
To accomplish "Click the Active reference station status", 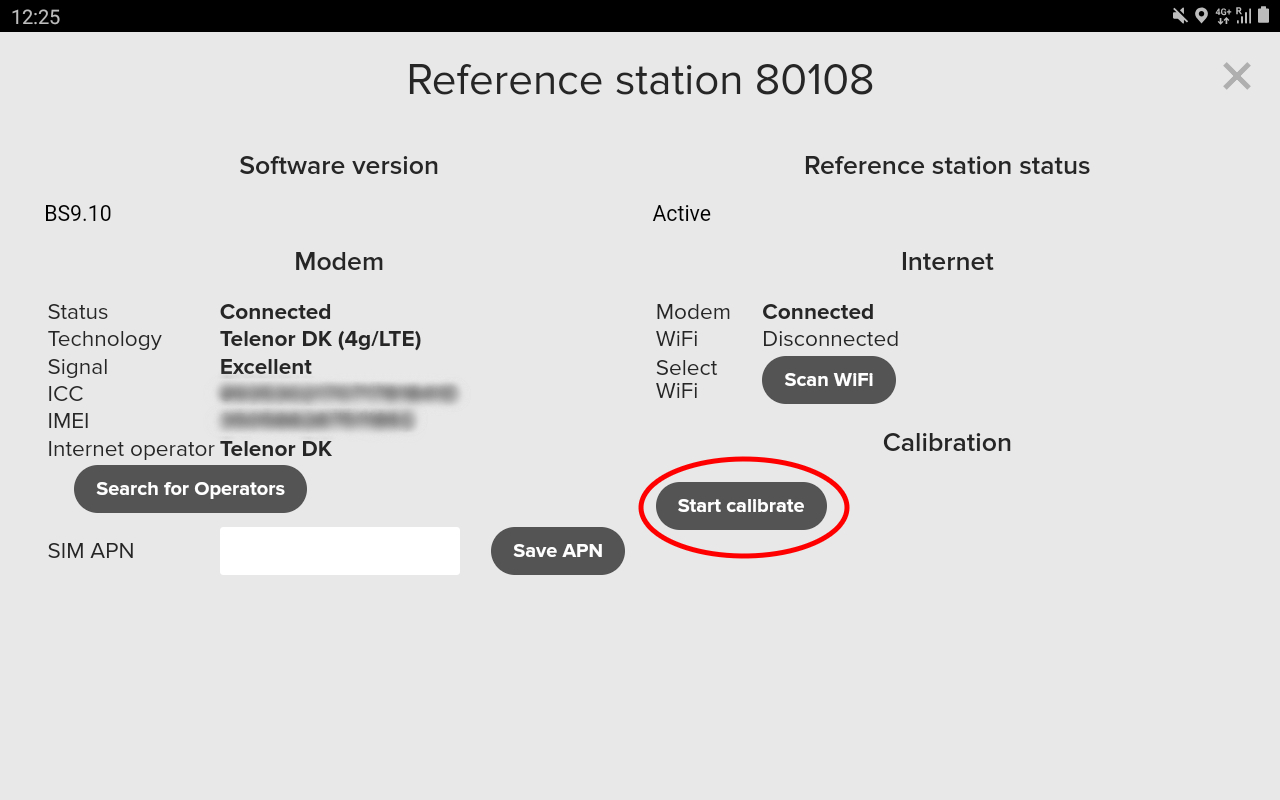I will 681,214.
